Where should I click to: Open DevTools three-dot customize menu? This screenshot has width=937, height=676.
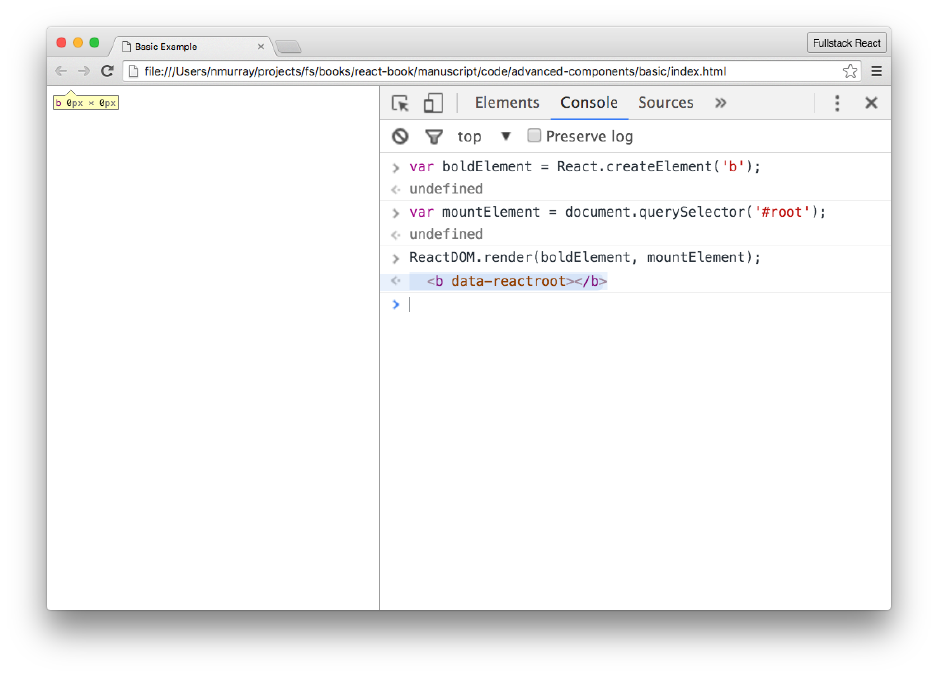click(837, 103)
